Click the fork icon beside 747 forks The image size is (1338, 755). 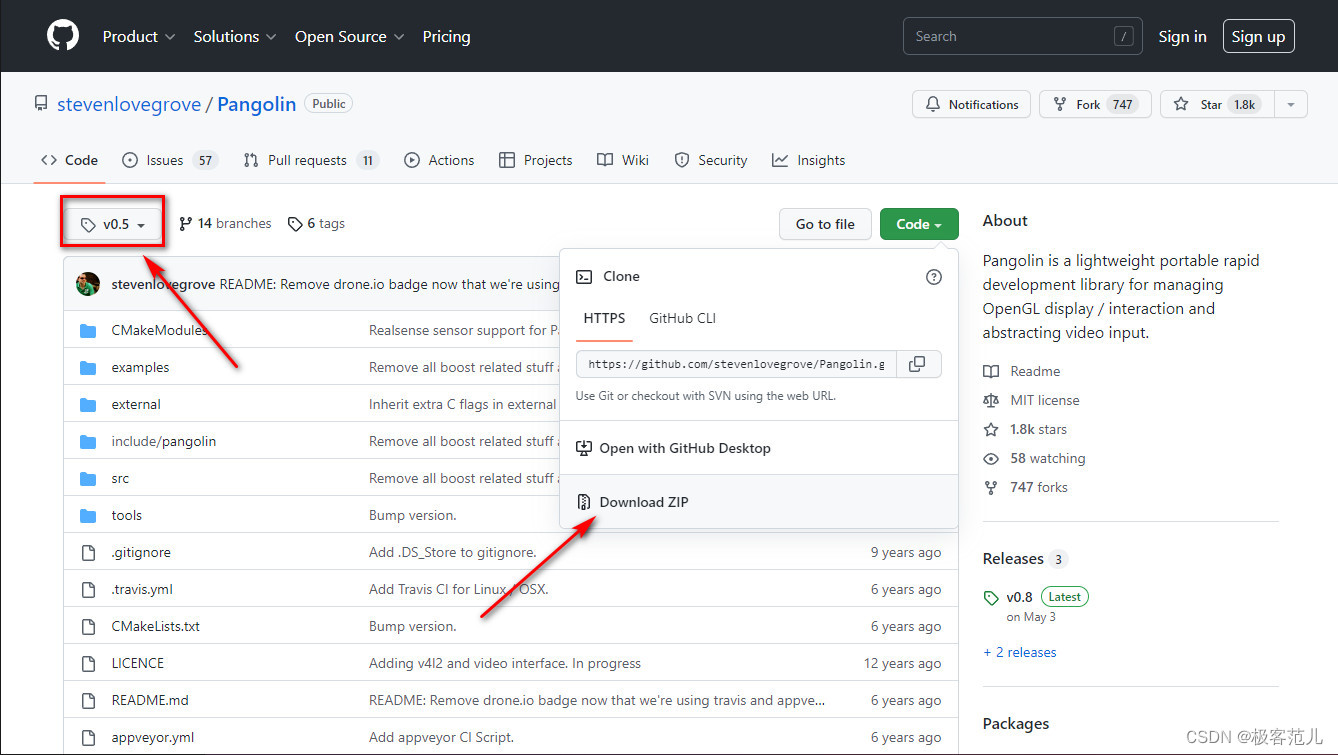[991, 488]
